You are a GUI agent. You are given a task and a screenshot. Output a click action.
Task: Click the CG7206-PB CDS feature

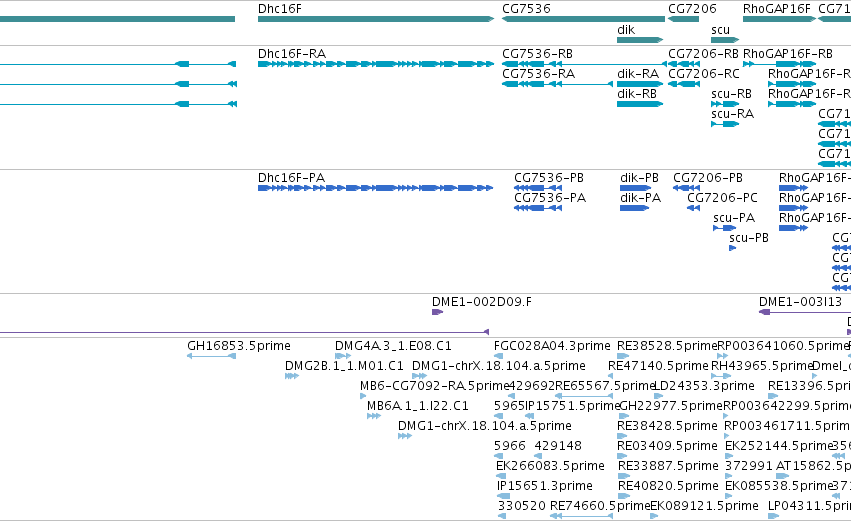687,188
